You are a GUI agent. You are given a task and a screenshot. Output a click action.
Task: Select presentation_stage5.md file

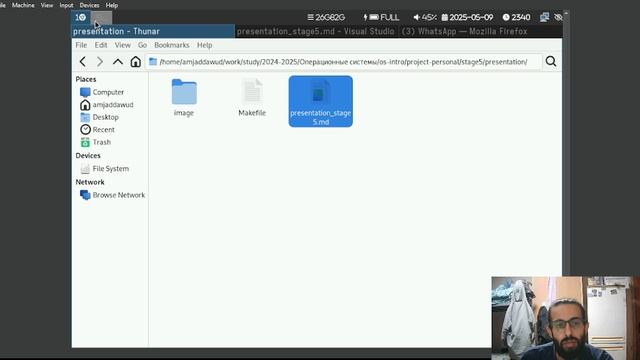point(320,101)
